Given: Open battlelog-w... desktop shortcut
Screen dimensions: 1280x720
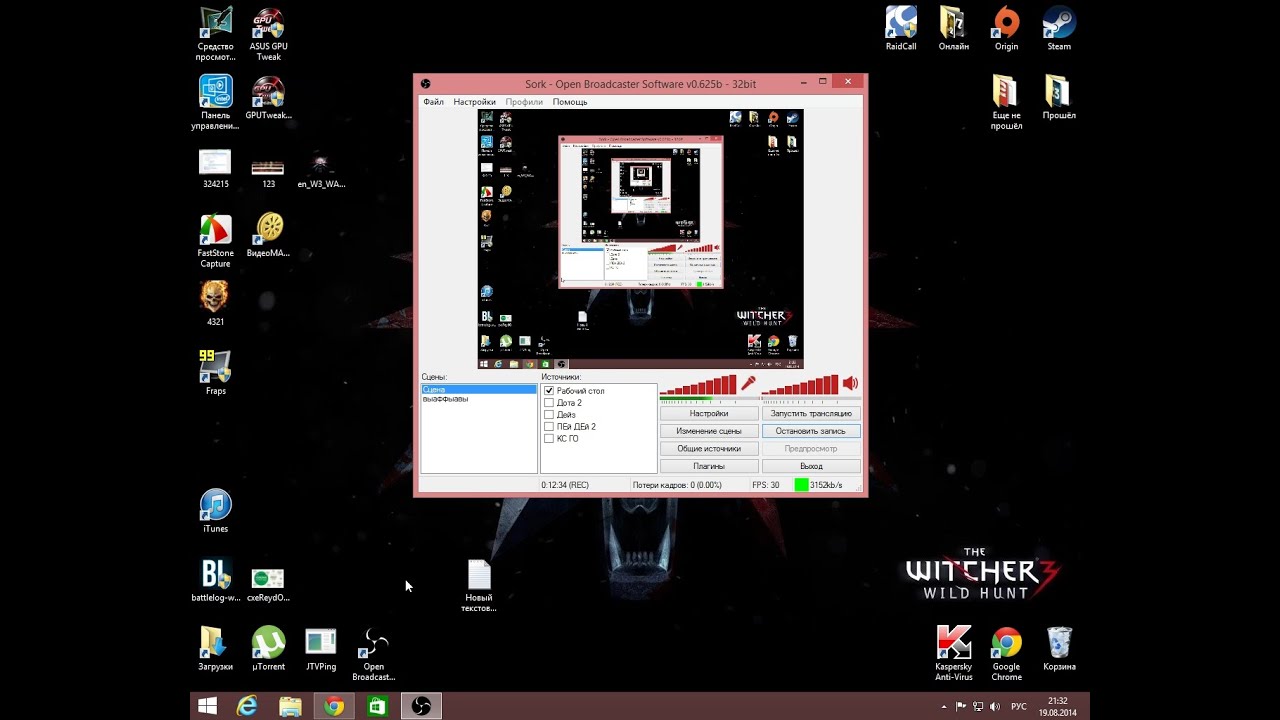Looking at the screenshot, I should coord(215,580).
